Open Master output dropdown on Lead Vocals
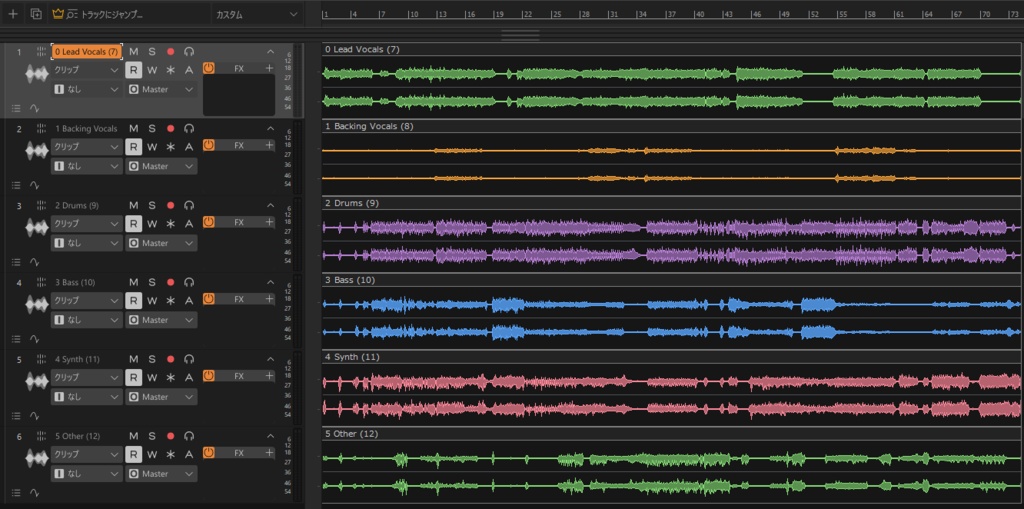1024x509 pixels. point(161,90)
